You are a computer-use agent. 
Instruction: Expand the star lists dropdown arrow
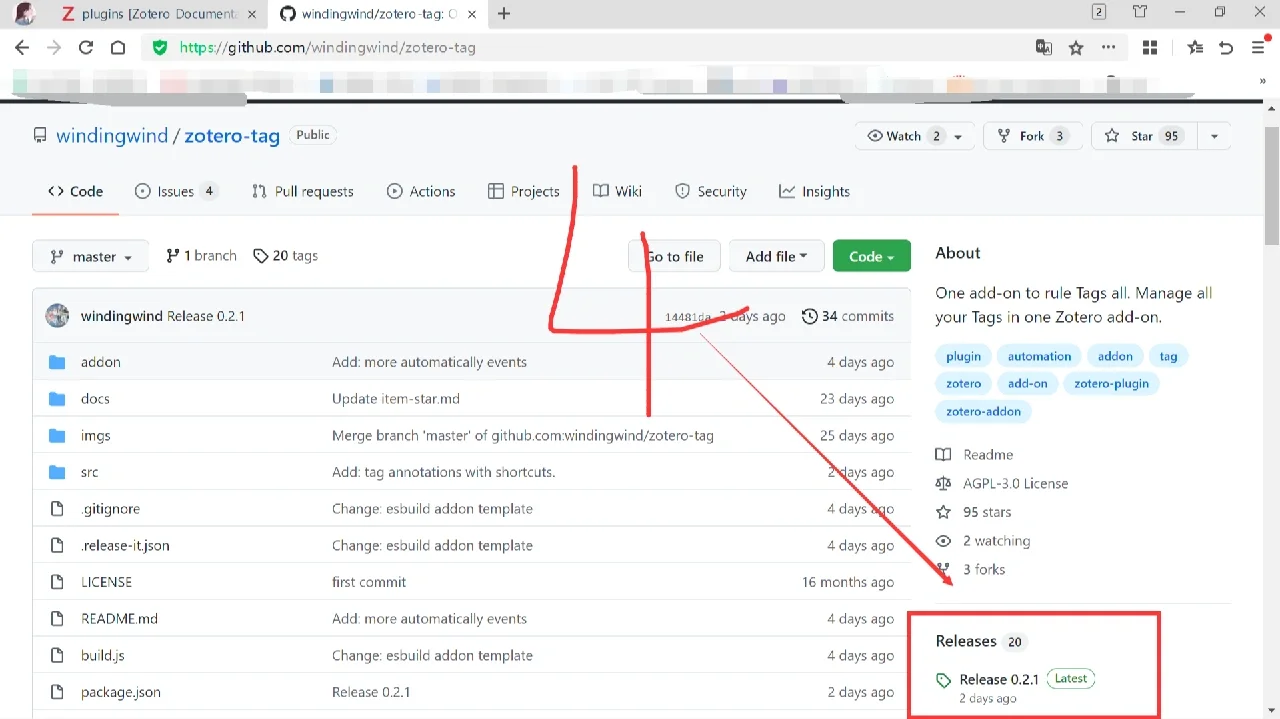(1214, 136)
